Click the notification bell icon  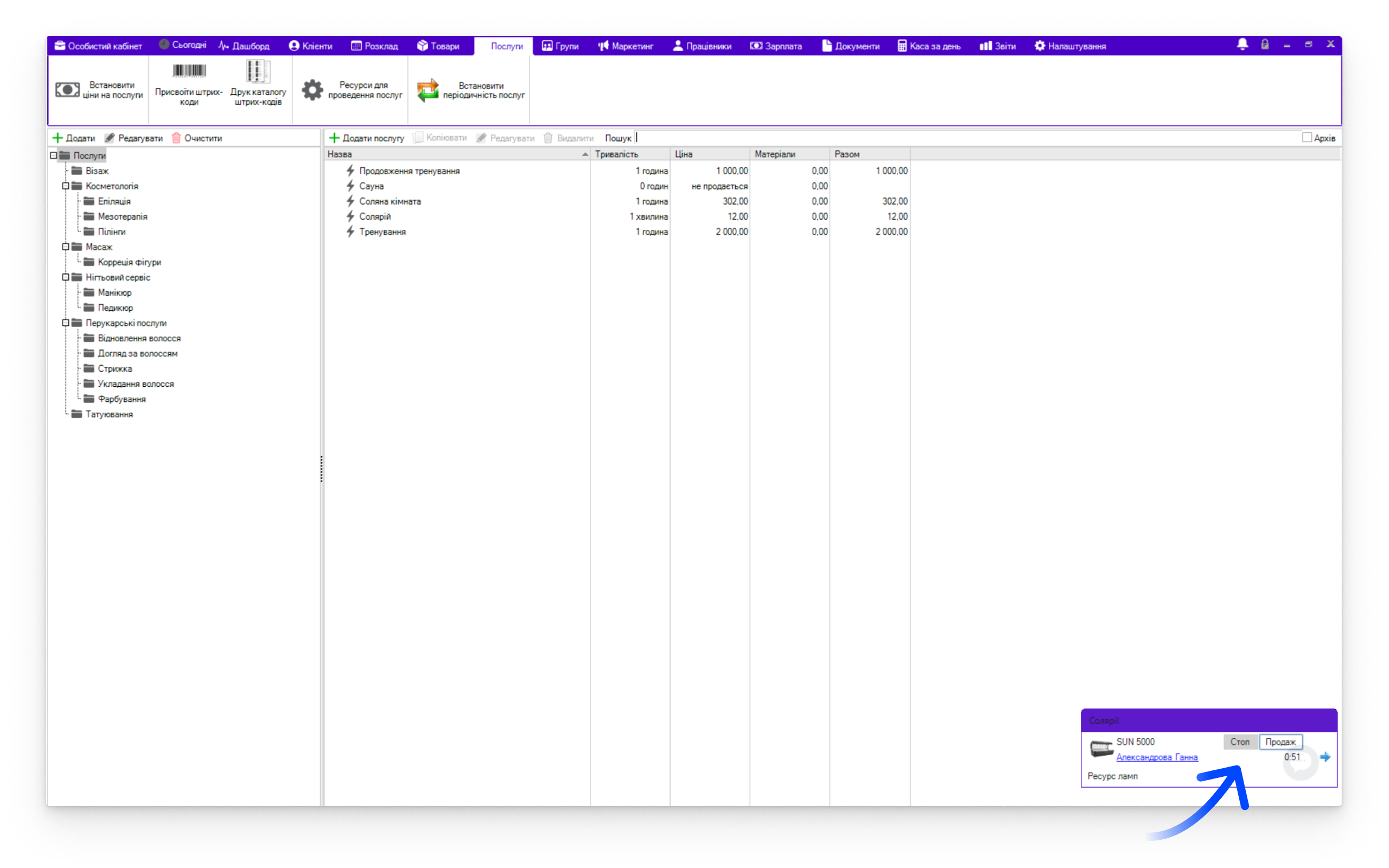1242,45
